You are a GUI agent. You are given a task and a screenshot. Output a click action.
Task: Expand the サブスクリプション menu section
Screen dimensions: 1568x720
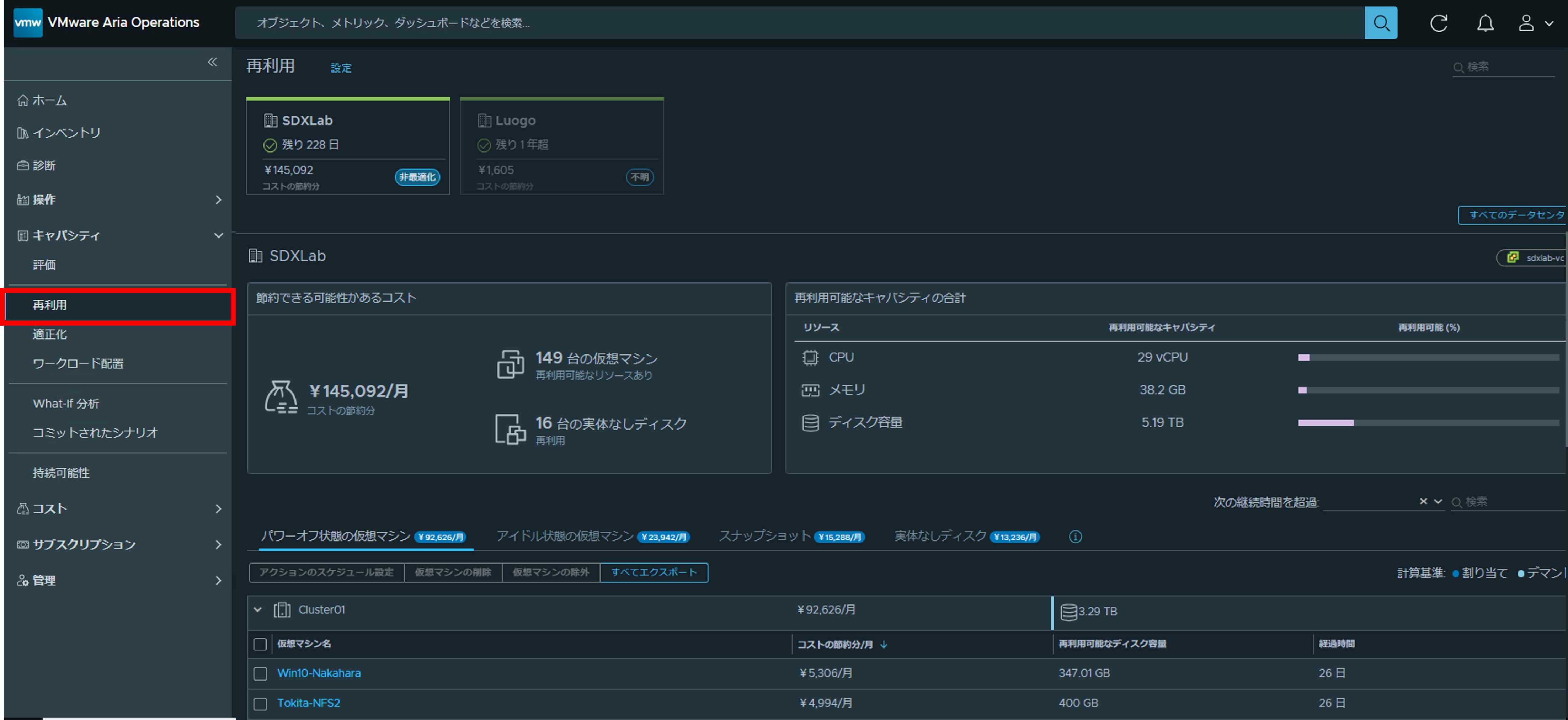119,545
